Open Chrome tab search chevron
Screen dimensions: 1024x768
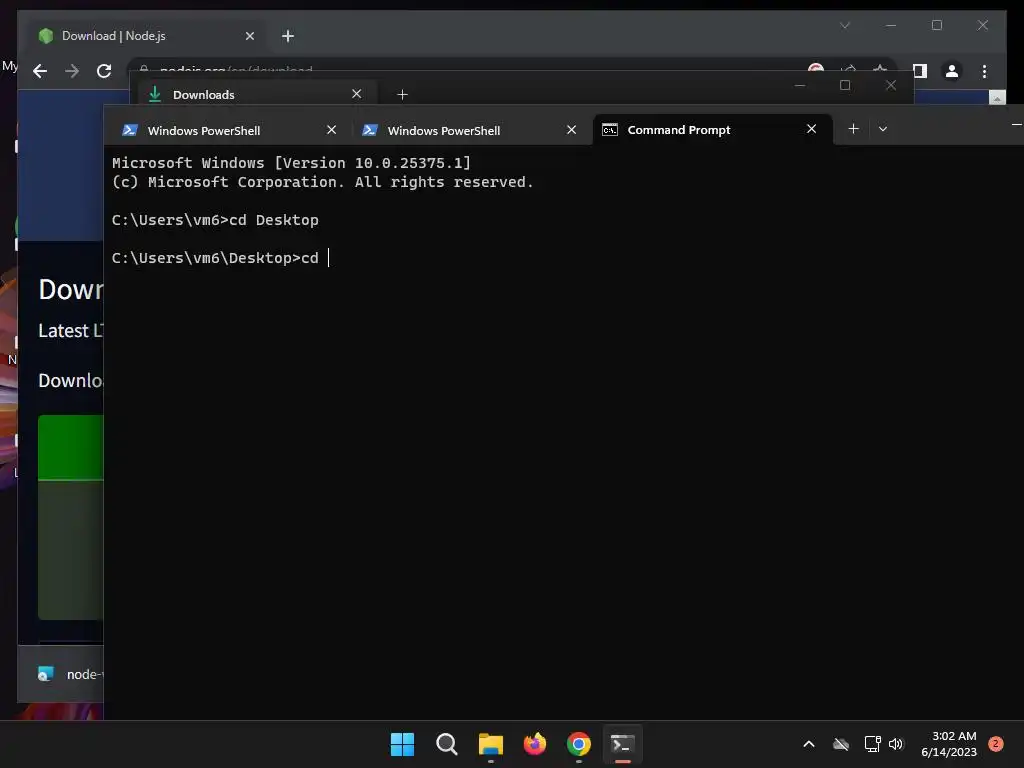(x=845, y=25)
